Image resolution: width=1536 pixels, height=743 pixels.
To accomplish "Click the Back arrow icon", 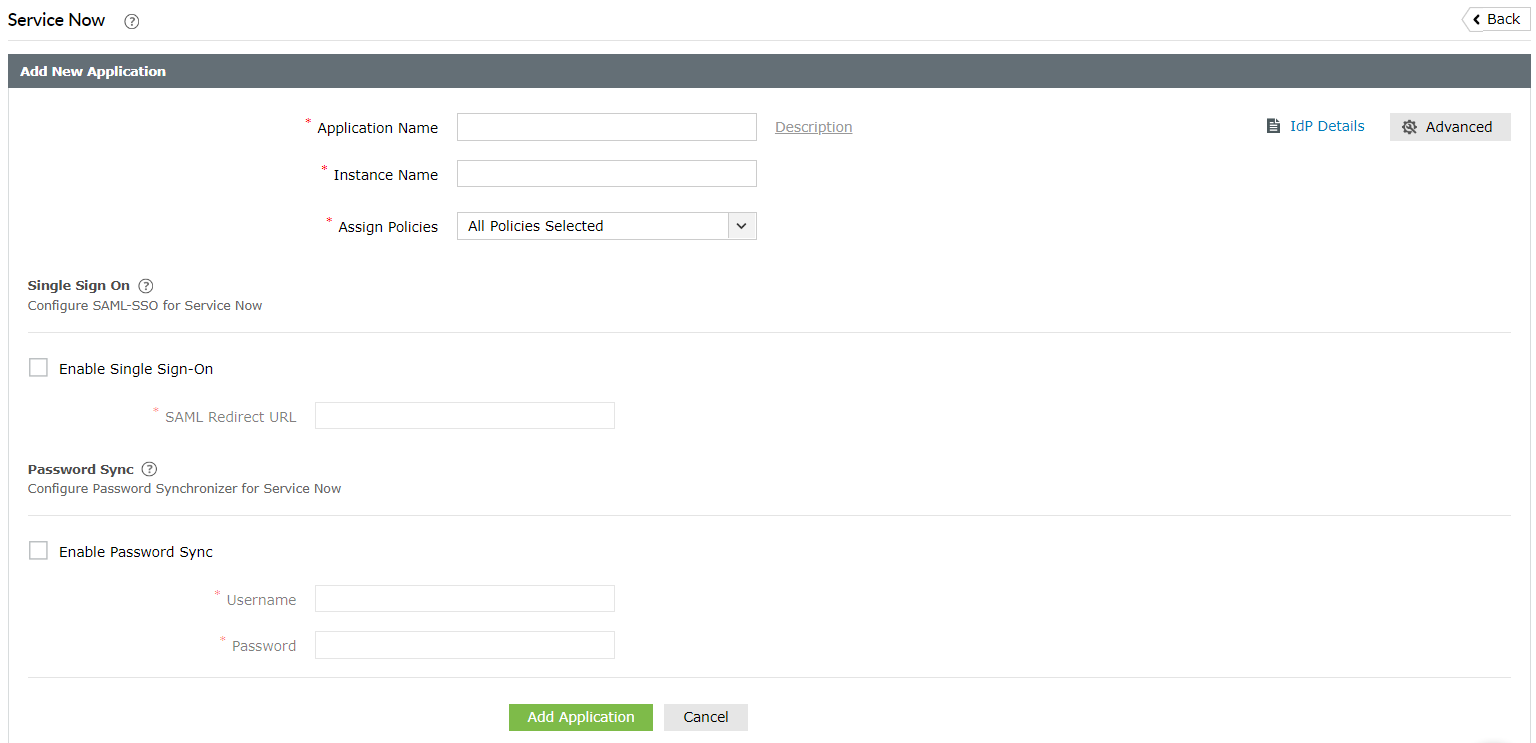I will click(1476, 19).
